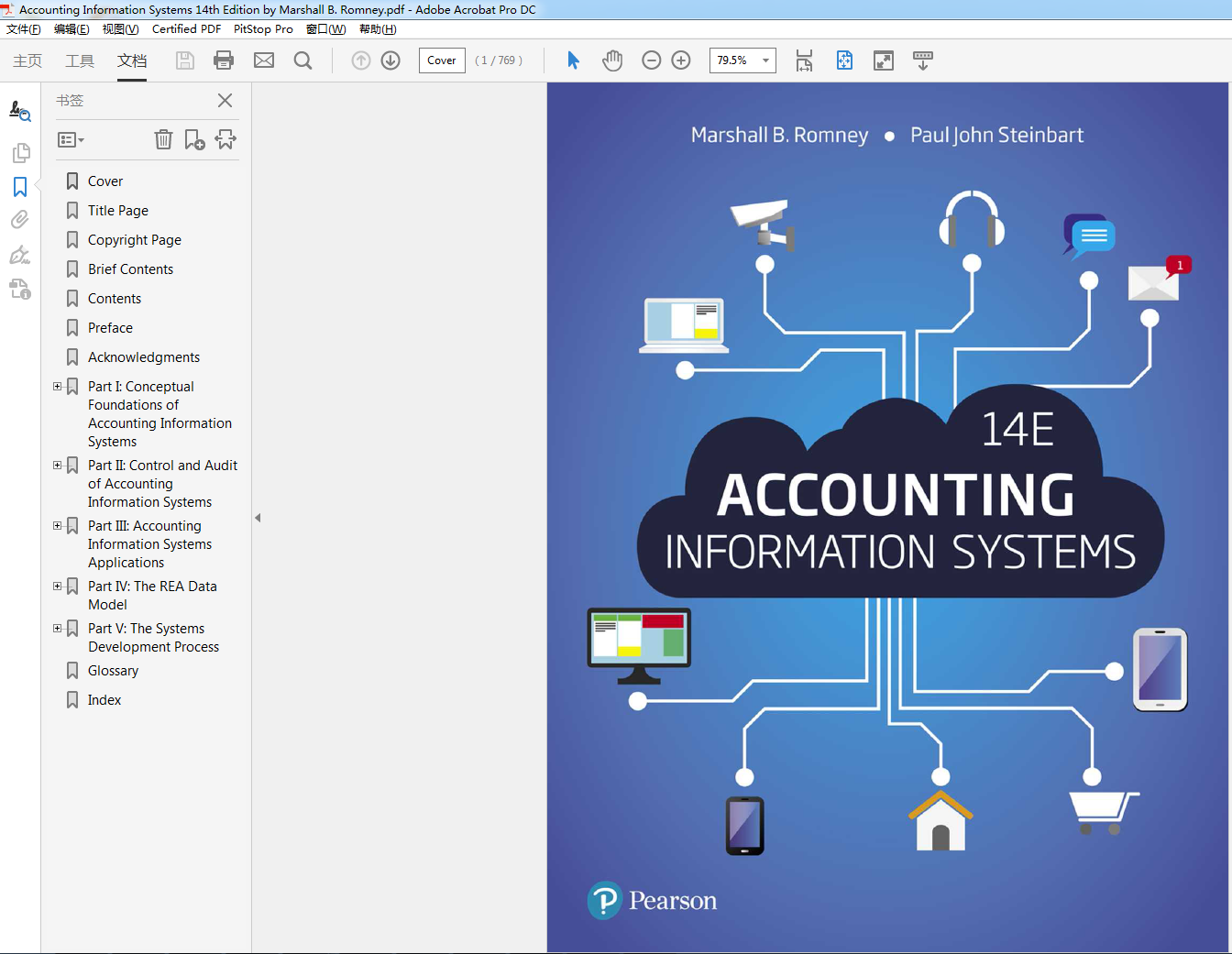The width and height of the screenshot is (1232, 954).
Task: Jump to the Cover bookmark
Action: [105, 181]
